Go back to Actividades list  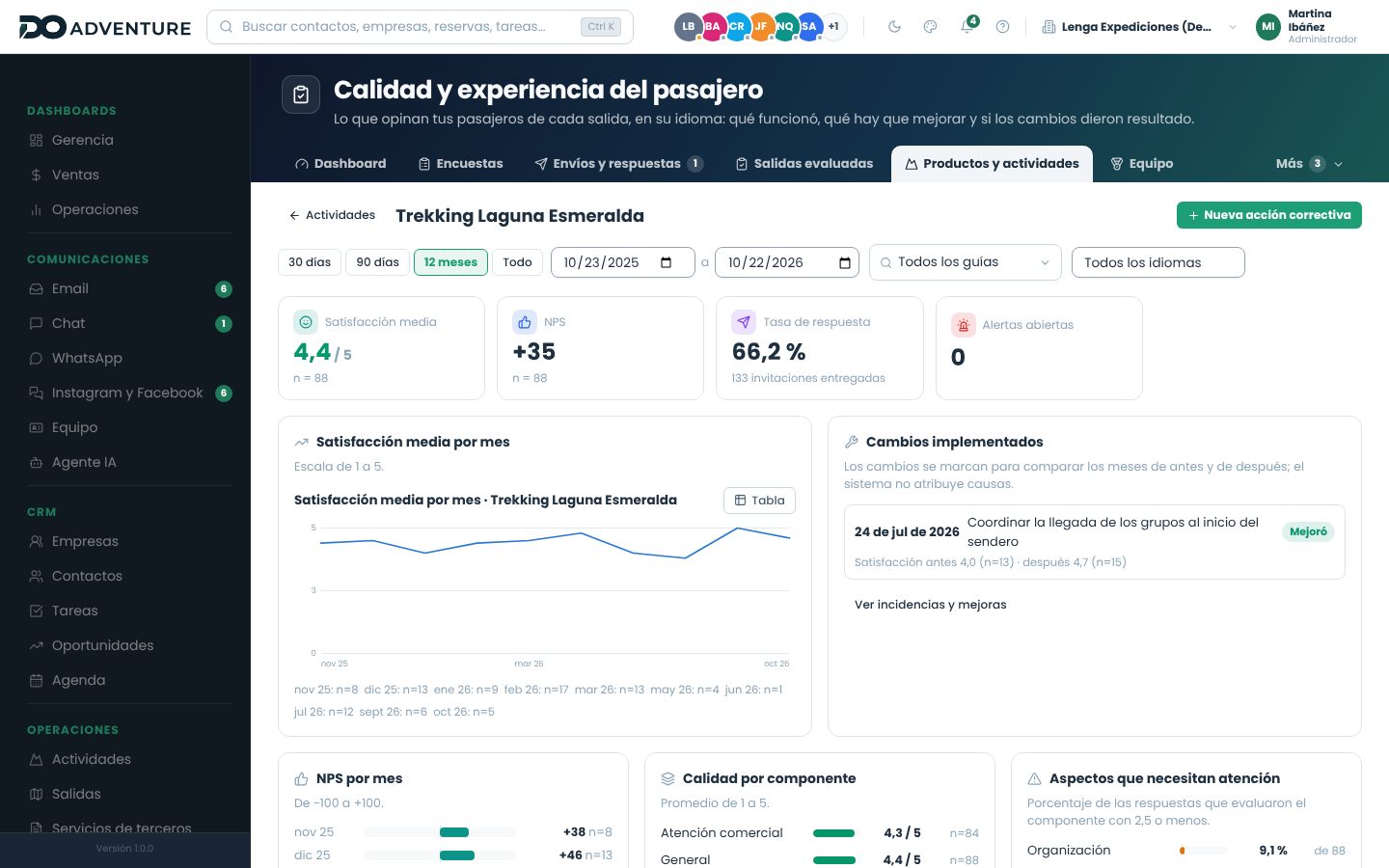(332, 215)
